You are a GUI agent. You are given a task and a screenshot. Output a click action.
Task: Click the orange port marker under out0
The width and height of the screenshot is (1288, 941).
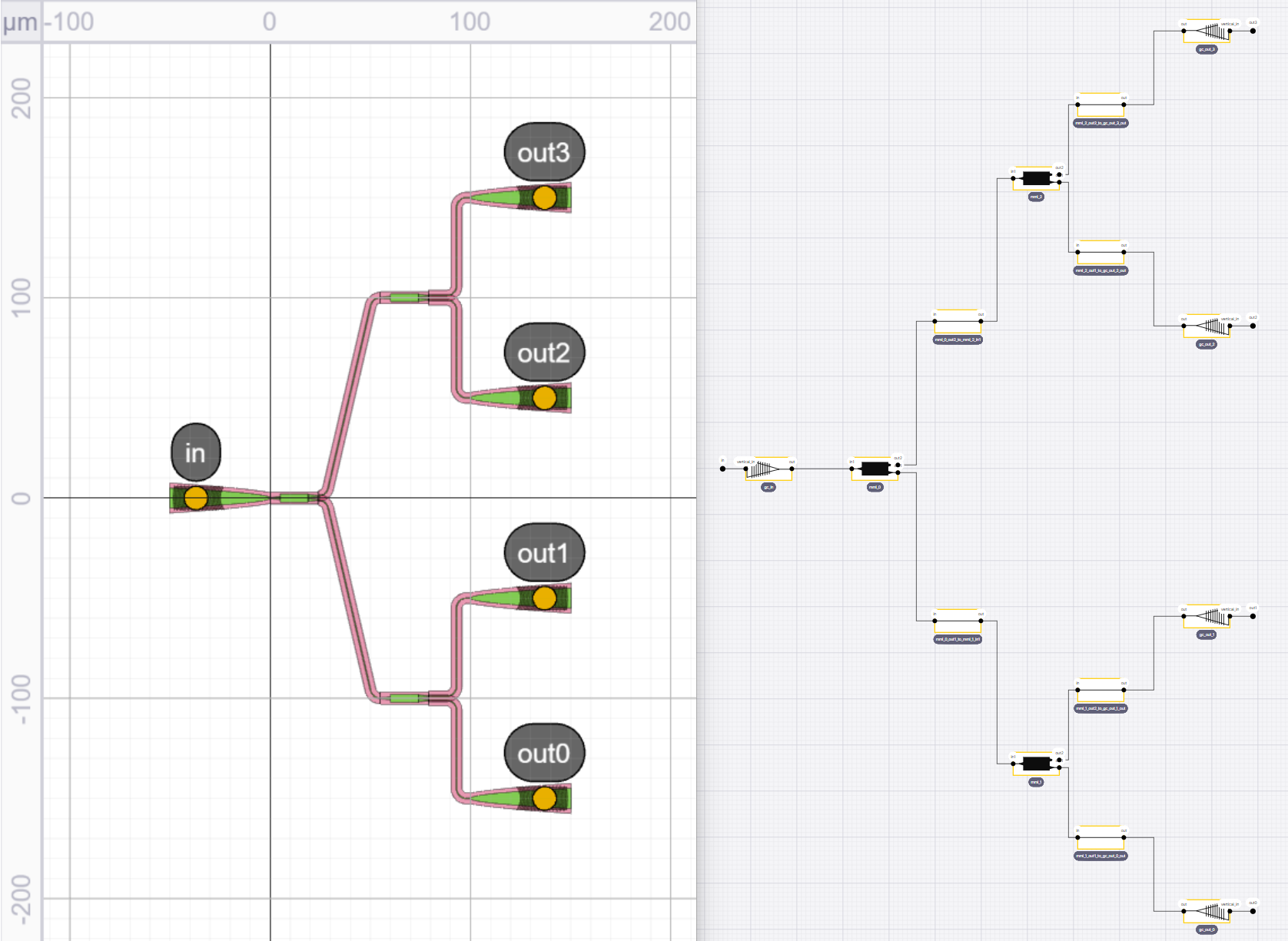[x=544, y=799]
